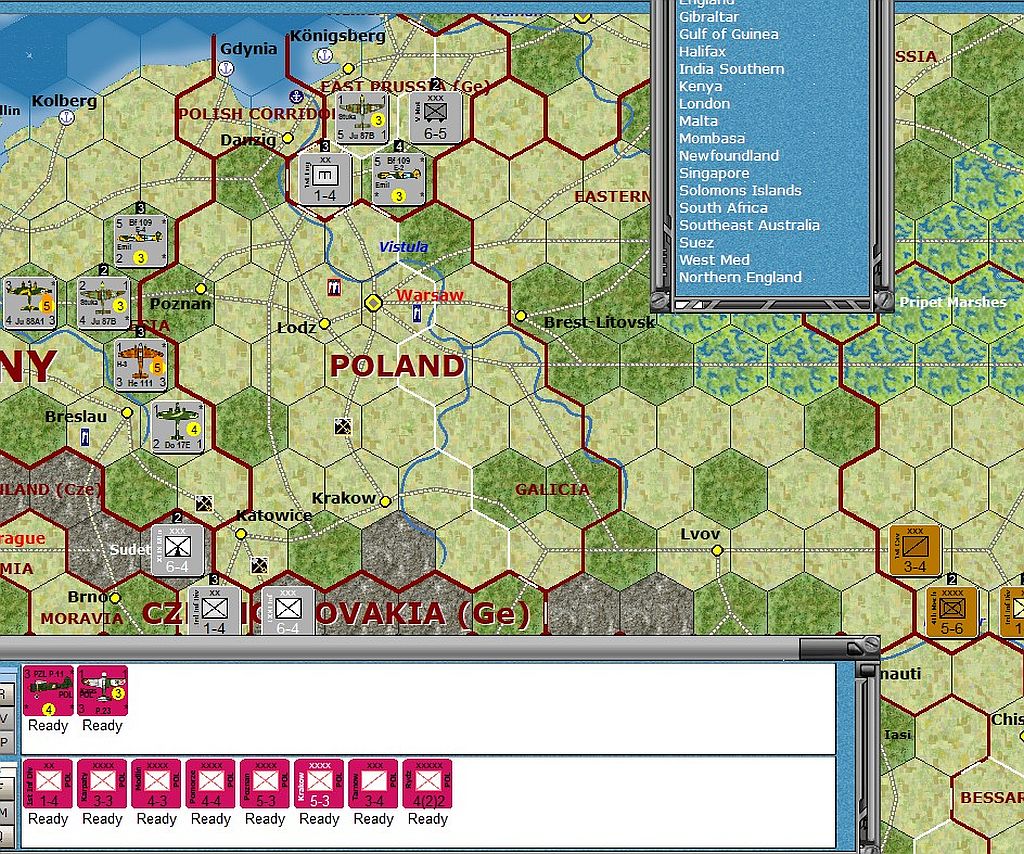This screenshot has width=1024, height=854.
Task: Select the Ju 87B Stuka unit in East Prussia
Action: click(362, 118)
